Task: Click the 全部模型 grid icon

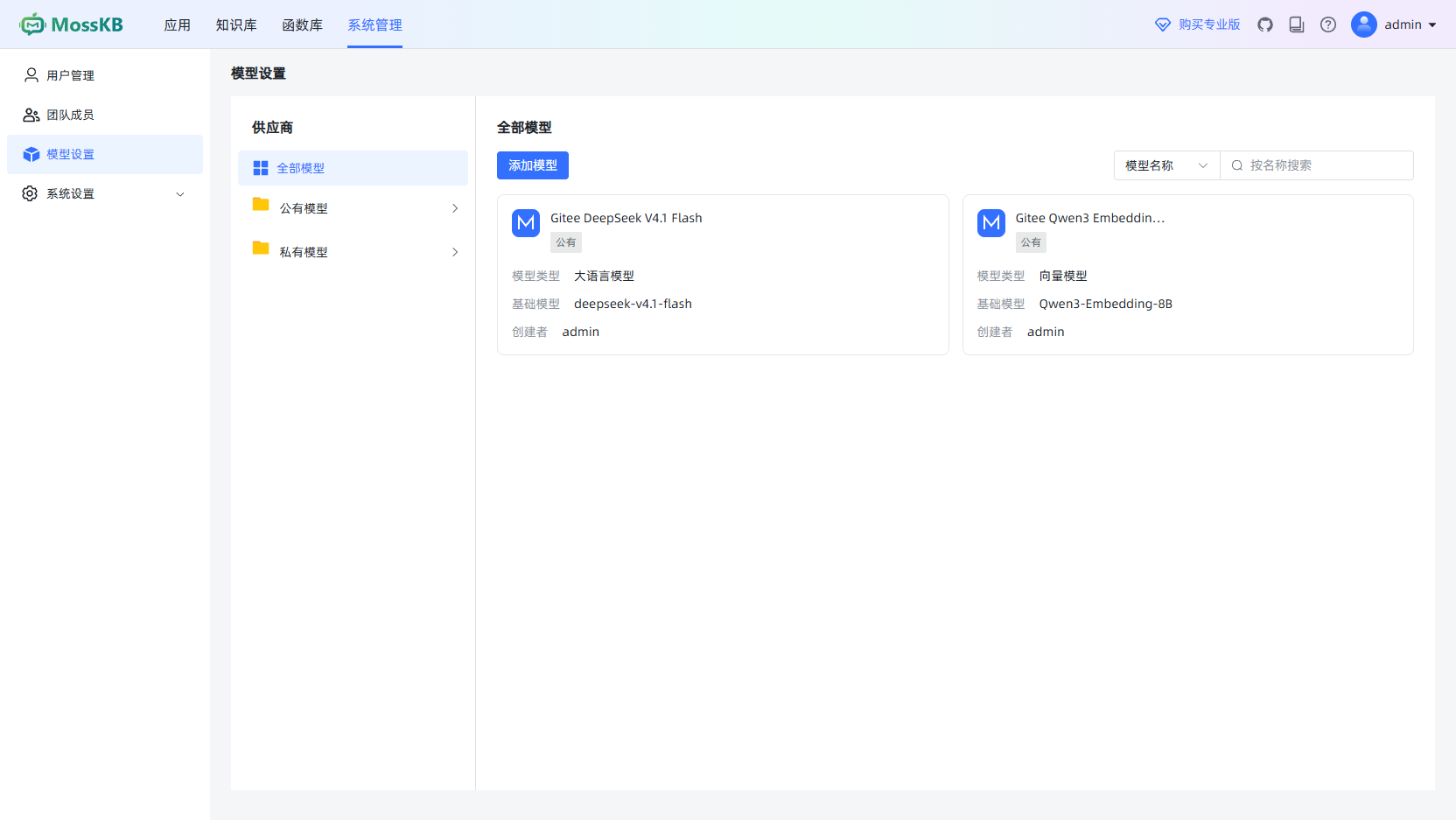Action: tap(261, 168)
